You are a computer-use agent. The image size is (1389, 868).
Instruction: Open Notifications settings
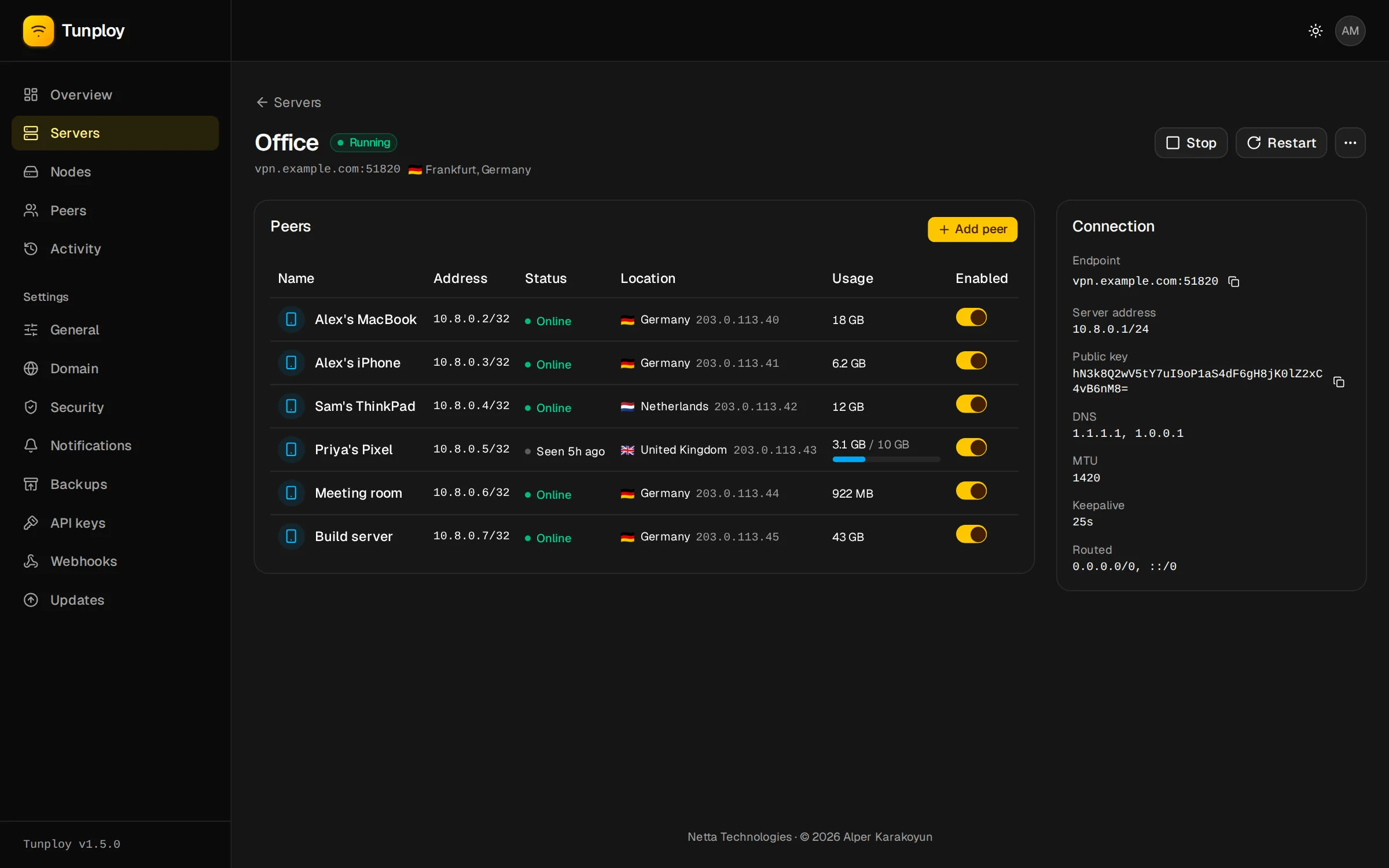coord(115,446)
